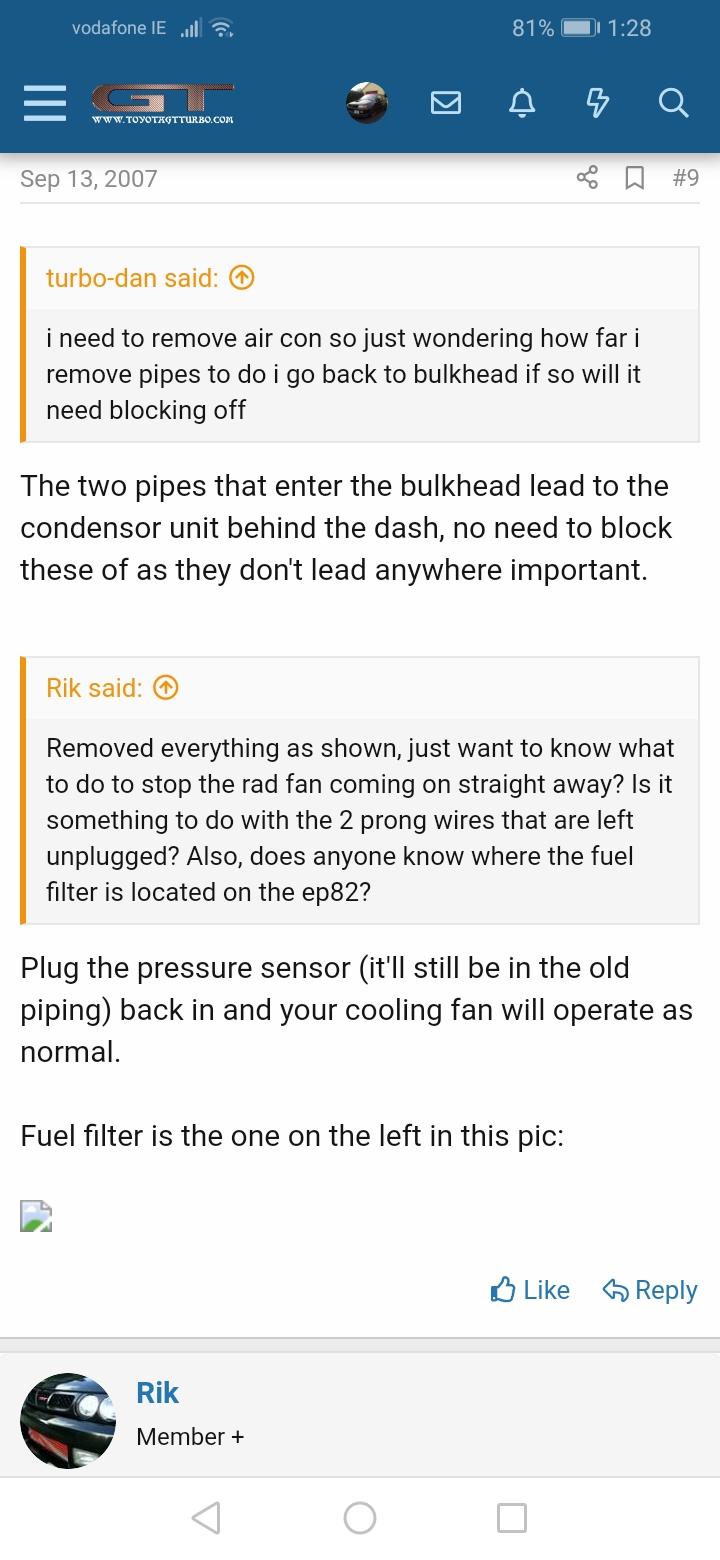The width and height of the screenshot is (720, 1560).
Task: Reply to this post
Action: (x=650, y=1290)
